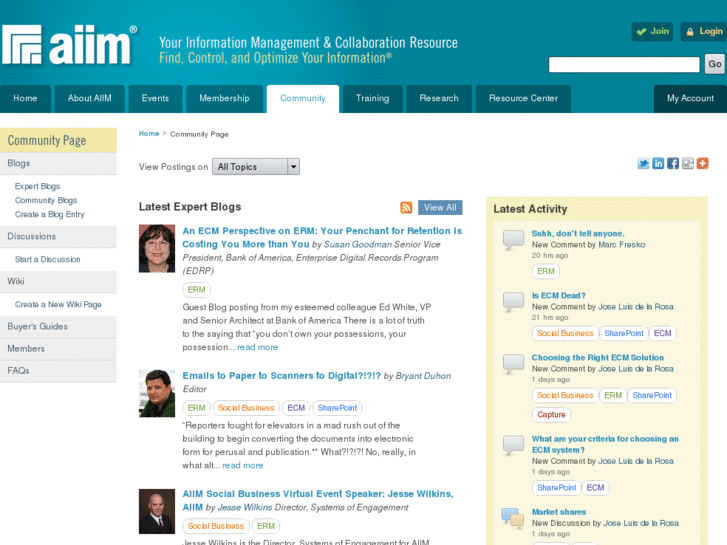The image size is (727, 545).
Task: Open AIIM Social Business Virtual Event Speaker post
Action: (318, 500)
